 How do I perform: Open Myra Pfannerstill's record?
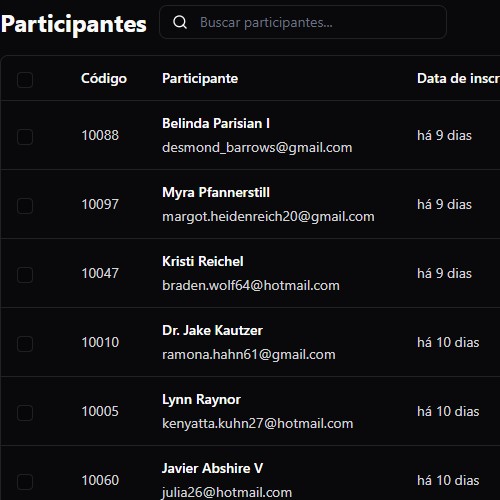pos(216,192)
